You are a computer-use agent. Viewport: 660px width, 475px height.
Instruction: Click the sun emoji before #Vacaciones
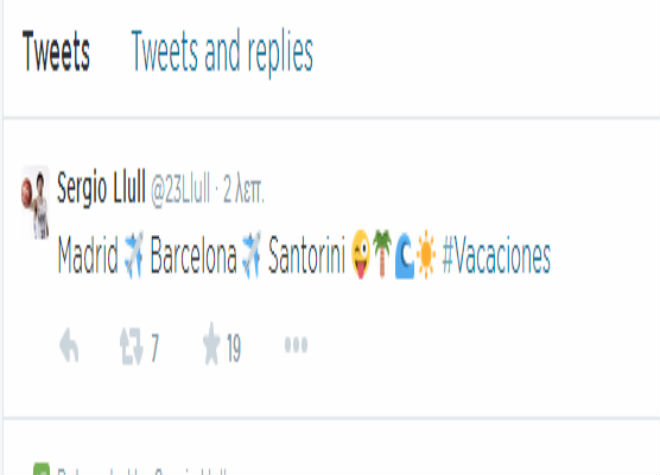[426, 254]
